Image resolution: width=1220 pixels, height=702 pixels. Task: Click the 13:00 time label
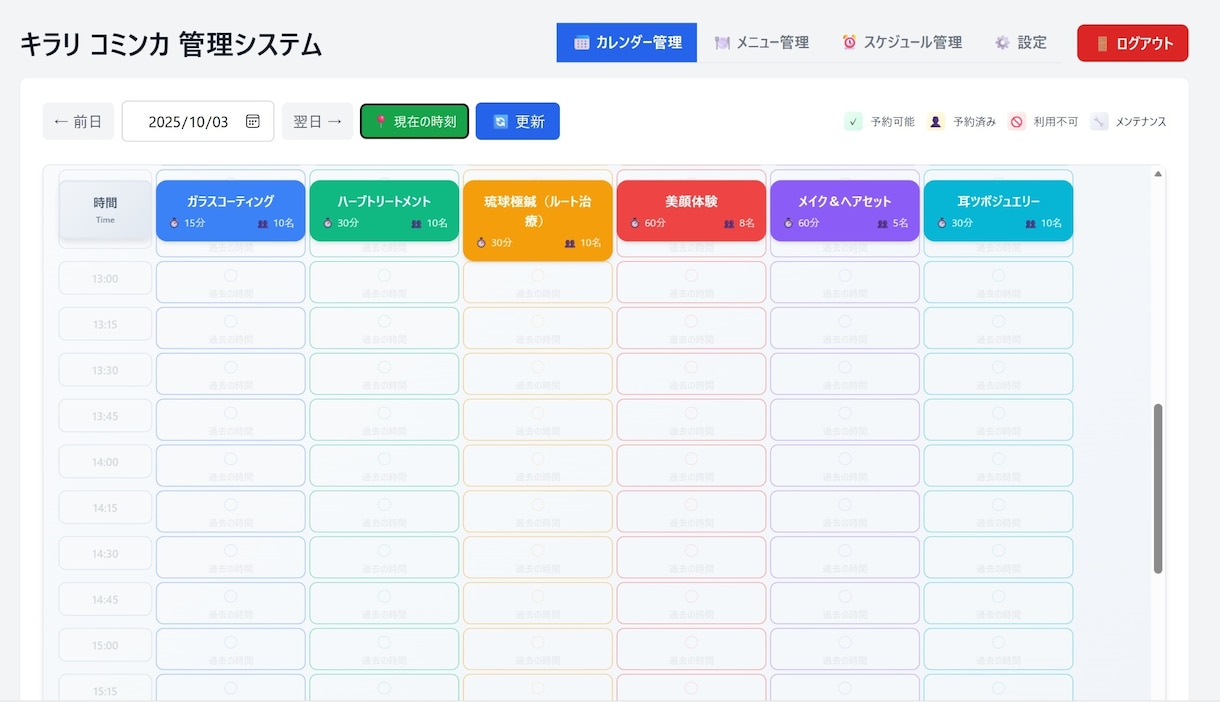pyautogui.click(x=105, y=278)
